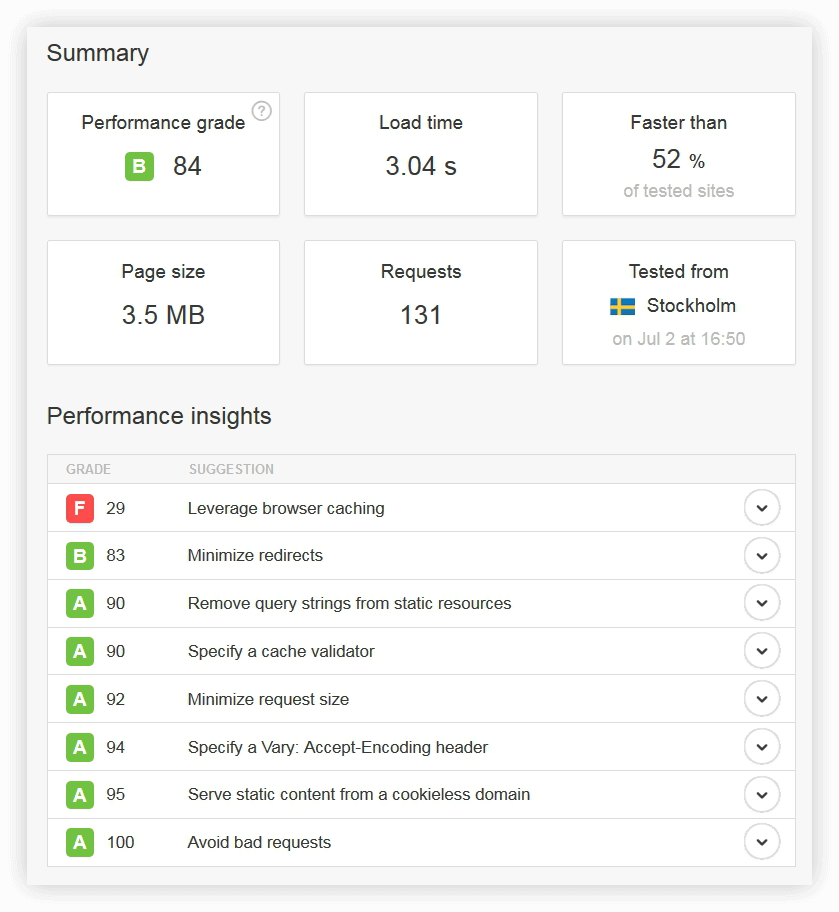This screenshot has height=912, width=839.
Task: Click the Leverage browser caching text
Action: pos(286,508)
